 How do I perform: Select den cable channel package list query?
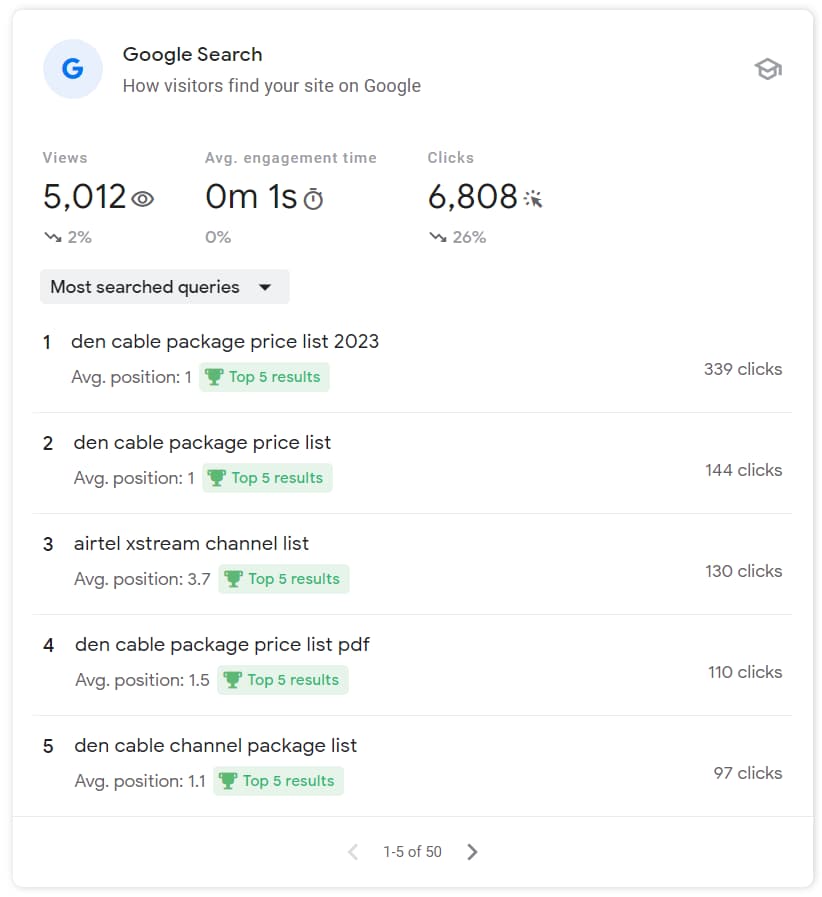click(215, 745)
